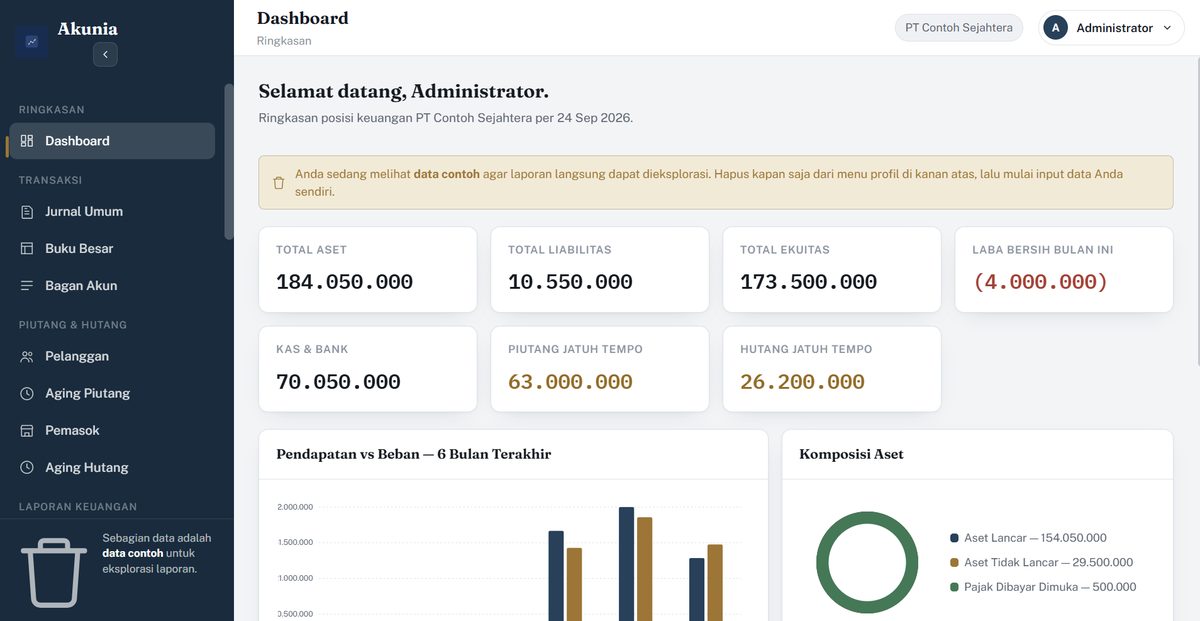Click the sidebar vertical scrollbar

(228, 160)
